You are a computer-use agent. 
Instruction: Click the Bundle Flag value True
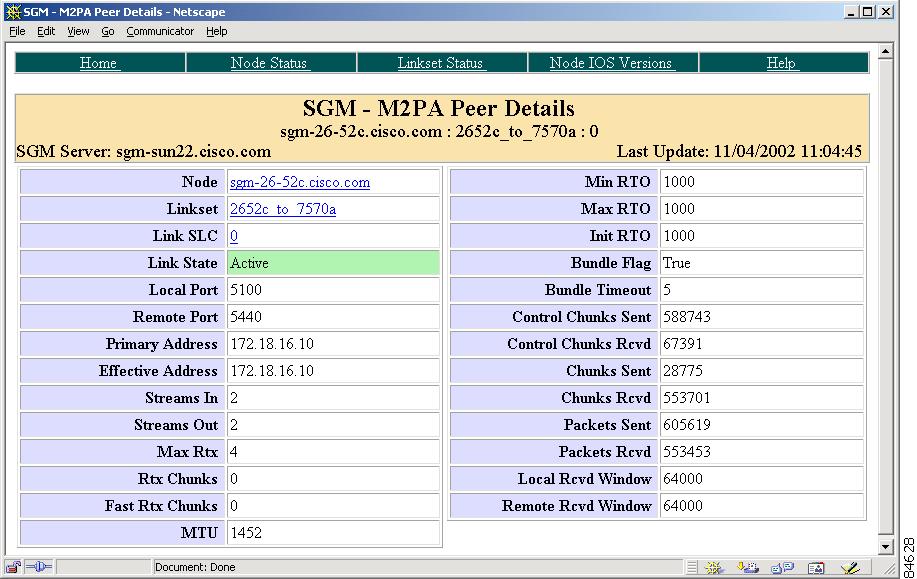click(677, 263)
